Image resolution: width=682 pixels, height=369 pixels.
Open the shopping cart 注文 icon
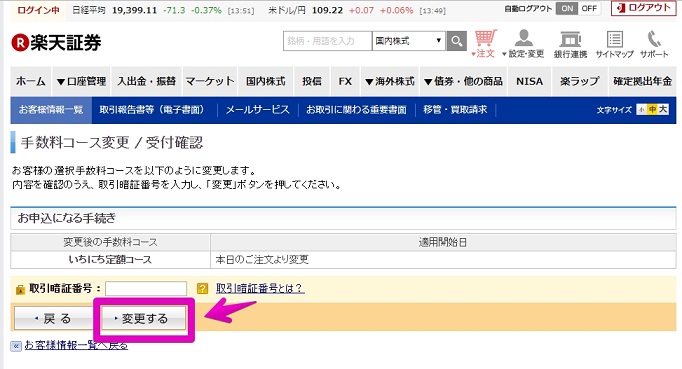[x=485, y=44]
